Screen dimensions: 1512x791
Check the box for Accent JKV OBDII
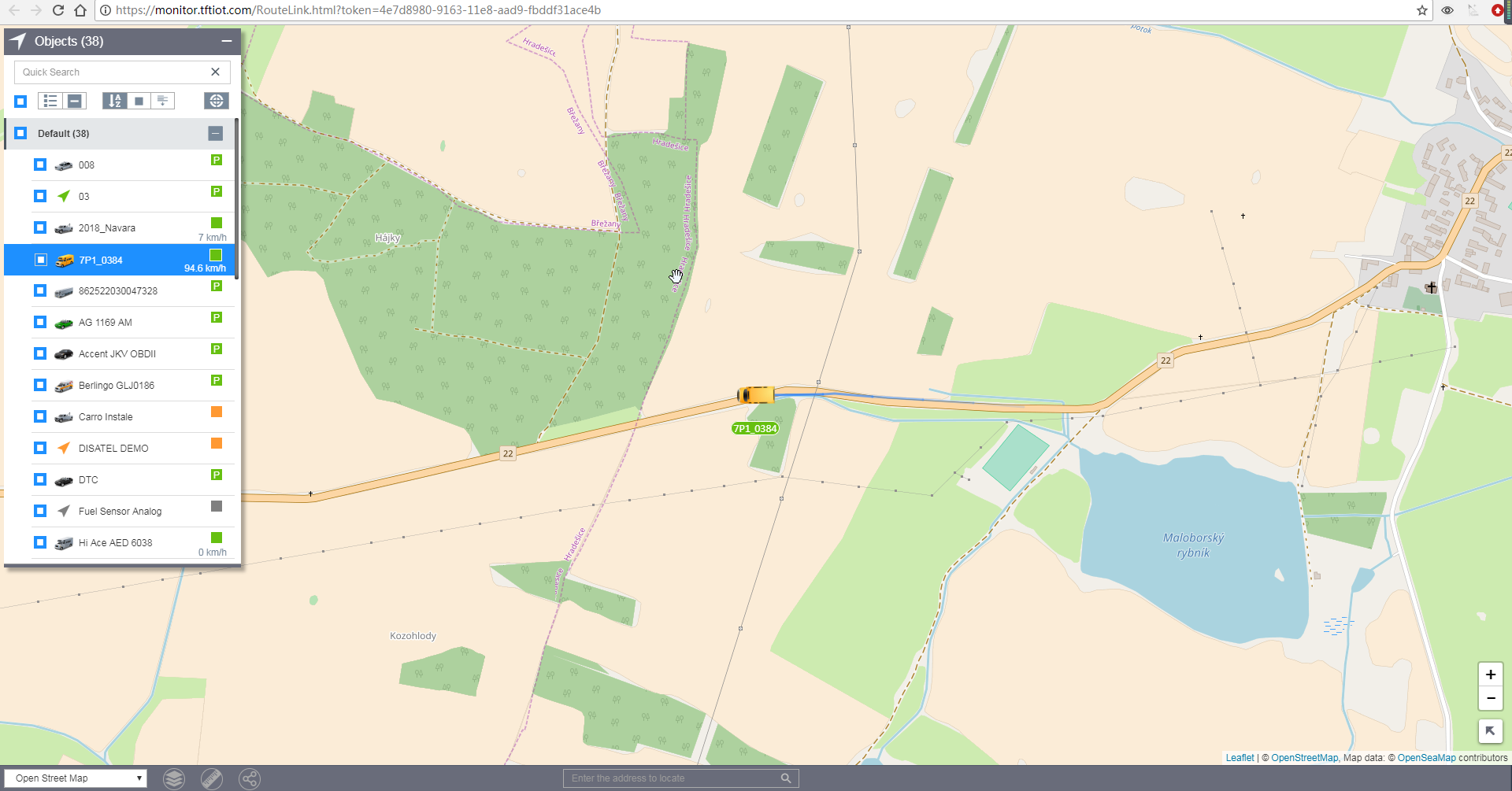(x=40, y=353)
